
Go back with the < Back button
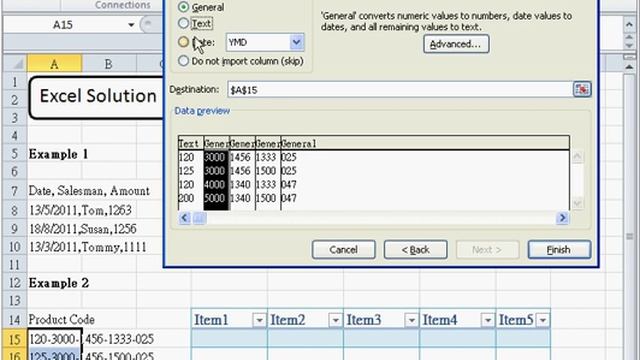(416, 249)
